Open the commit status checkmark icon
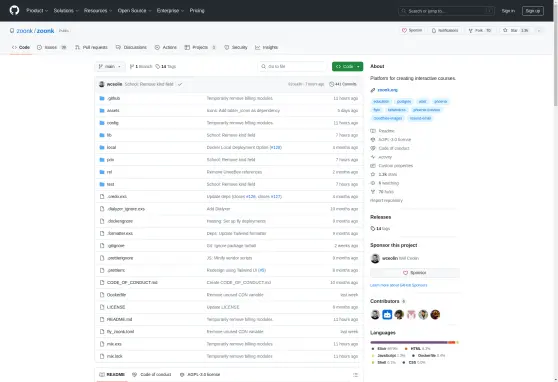 click(180, 84)
